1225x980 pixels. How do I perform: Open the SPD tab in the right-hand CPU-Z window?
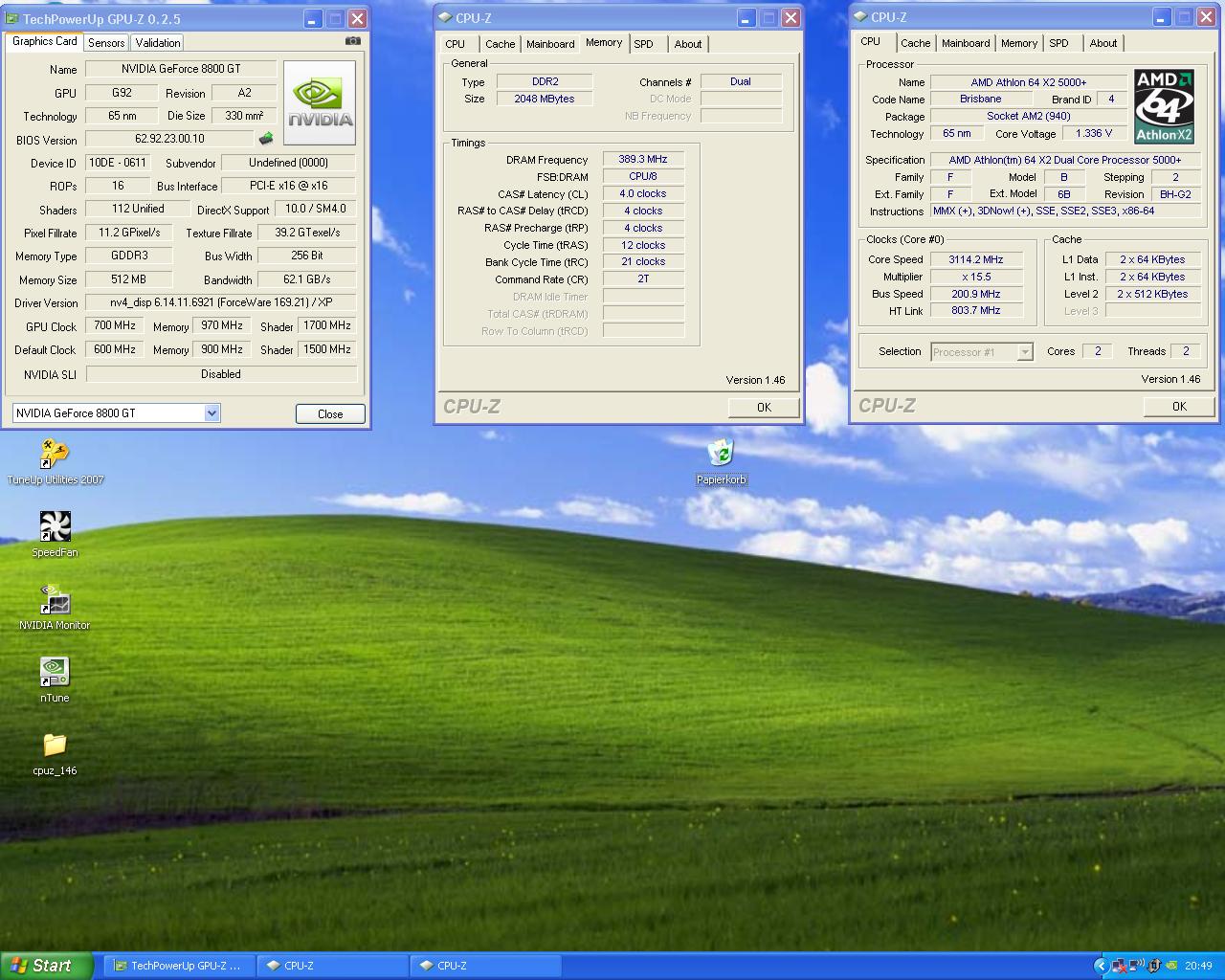coord(1058,43)
